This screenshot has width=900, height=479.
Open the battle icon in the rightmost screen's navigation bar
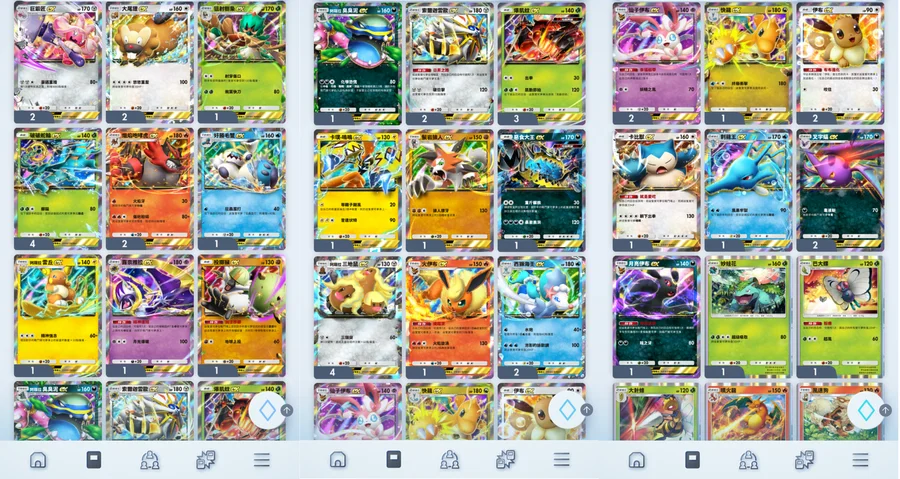pyautogui.click(x=804, y=459)
